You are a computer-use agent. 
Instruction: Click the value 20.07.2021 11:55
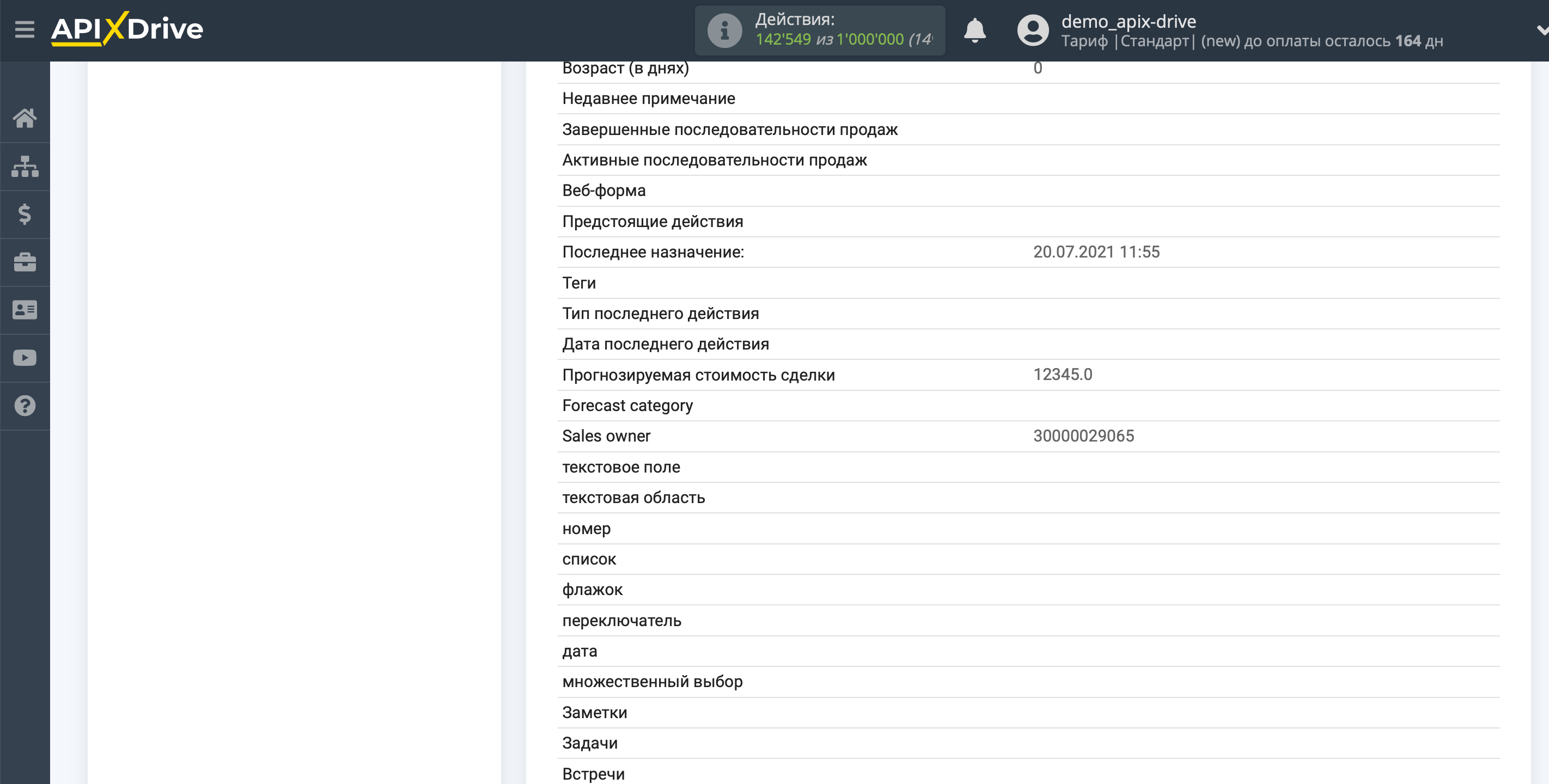click(x=1096, y=252)
